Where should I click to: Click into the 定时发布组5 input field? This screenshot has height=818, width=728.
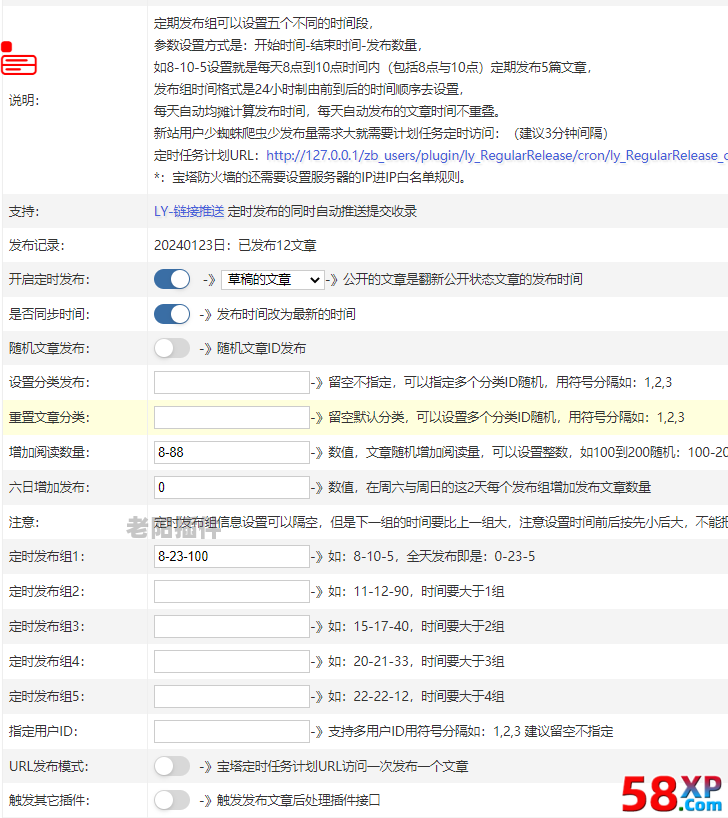click(x=232, y=696)
